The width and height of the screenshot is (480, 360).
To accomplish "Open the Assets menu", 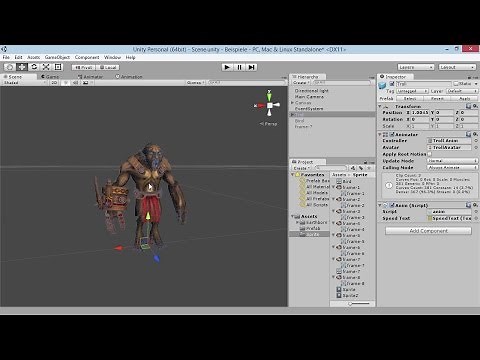I will (34, 57).
